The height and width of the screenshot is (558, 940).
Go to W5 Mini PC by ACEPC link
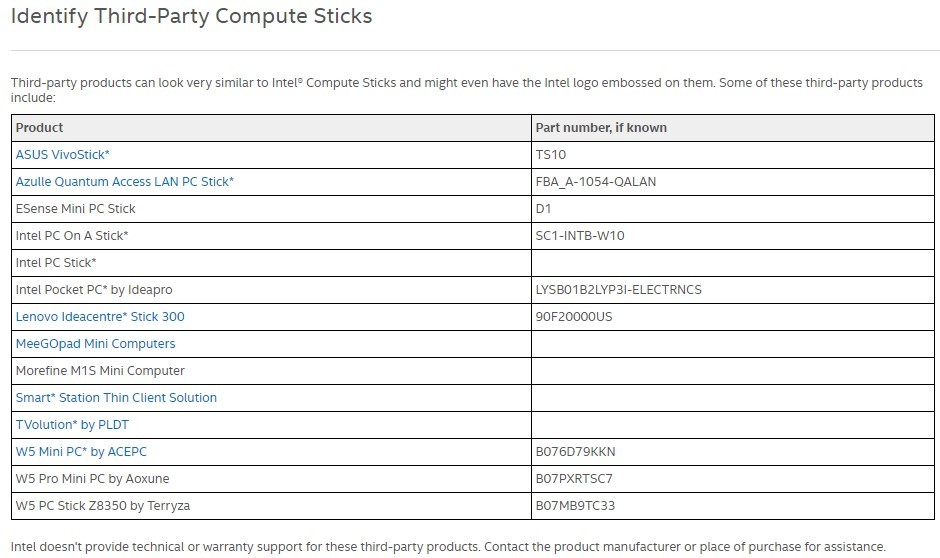(81, 452)
